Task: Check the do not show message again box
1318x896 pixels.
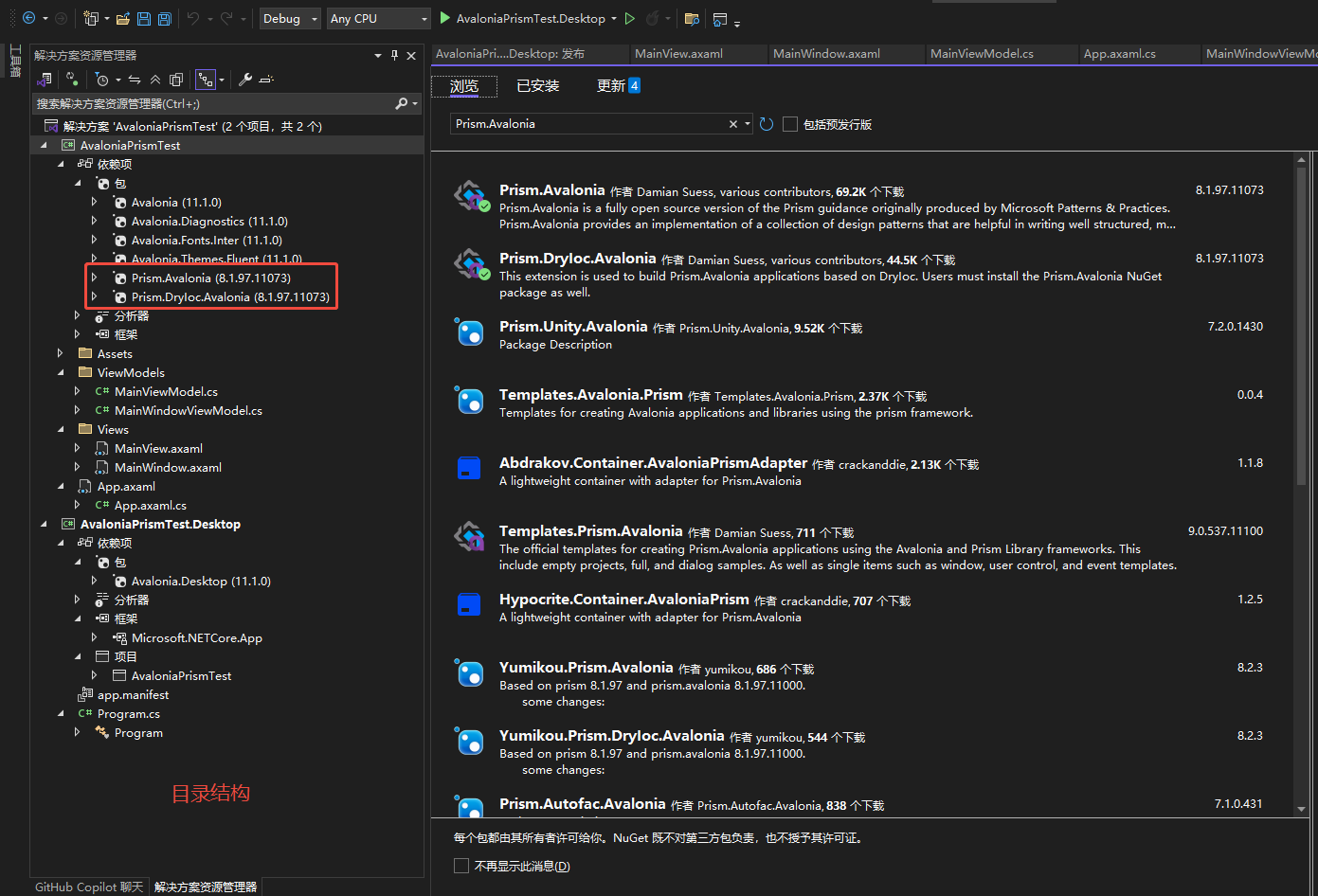Action: coord(461,866)
